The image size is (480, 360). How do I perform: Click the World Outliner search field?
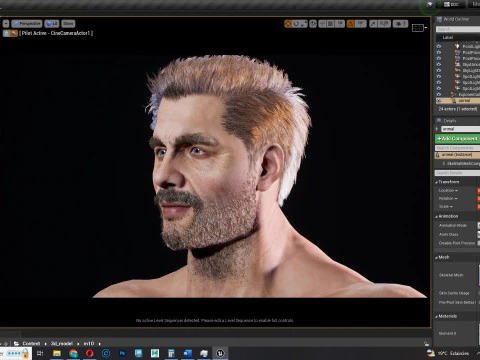click(x=458, y=29)
